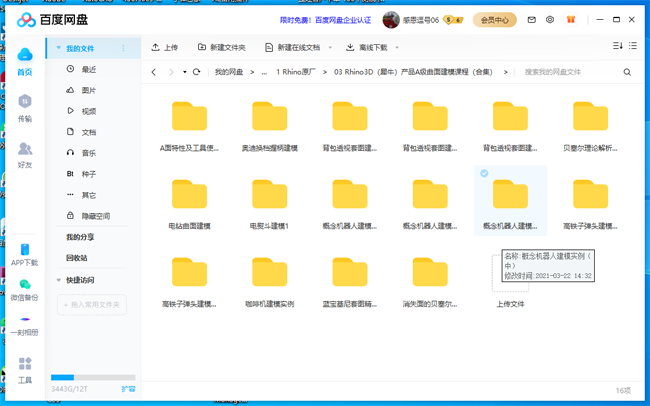
Task: Select the 消失面的贝塞尔 folder
Action: pyautogui.click(x=430, y=282)
